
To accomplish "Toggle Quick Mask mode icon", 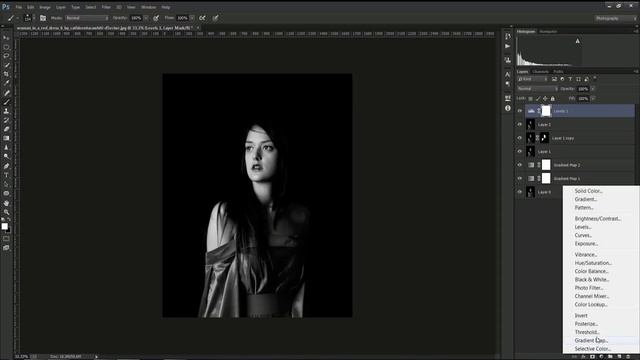I will point(6,239).
